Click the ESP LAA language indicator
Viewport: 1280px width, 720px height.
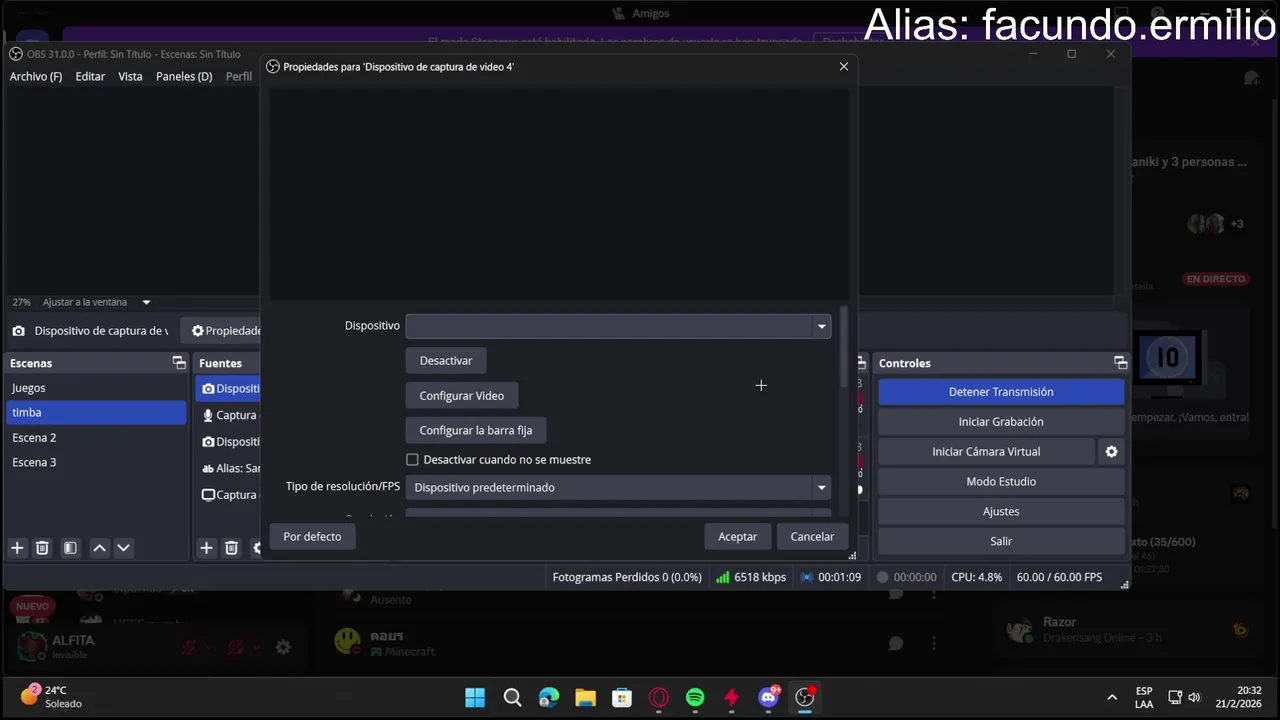point(1144,697)
